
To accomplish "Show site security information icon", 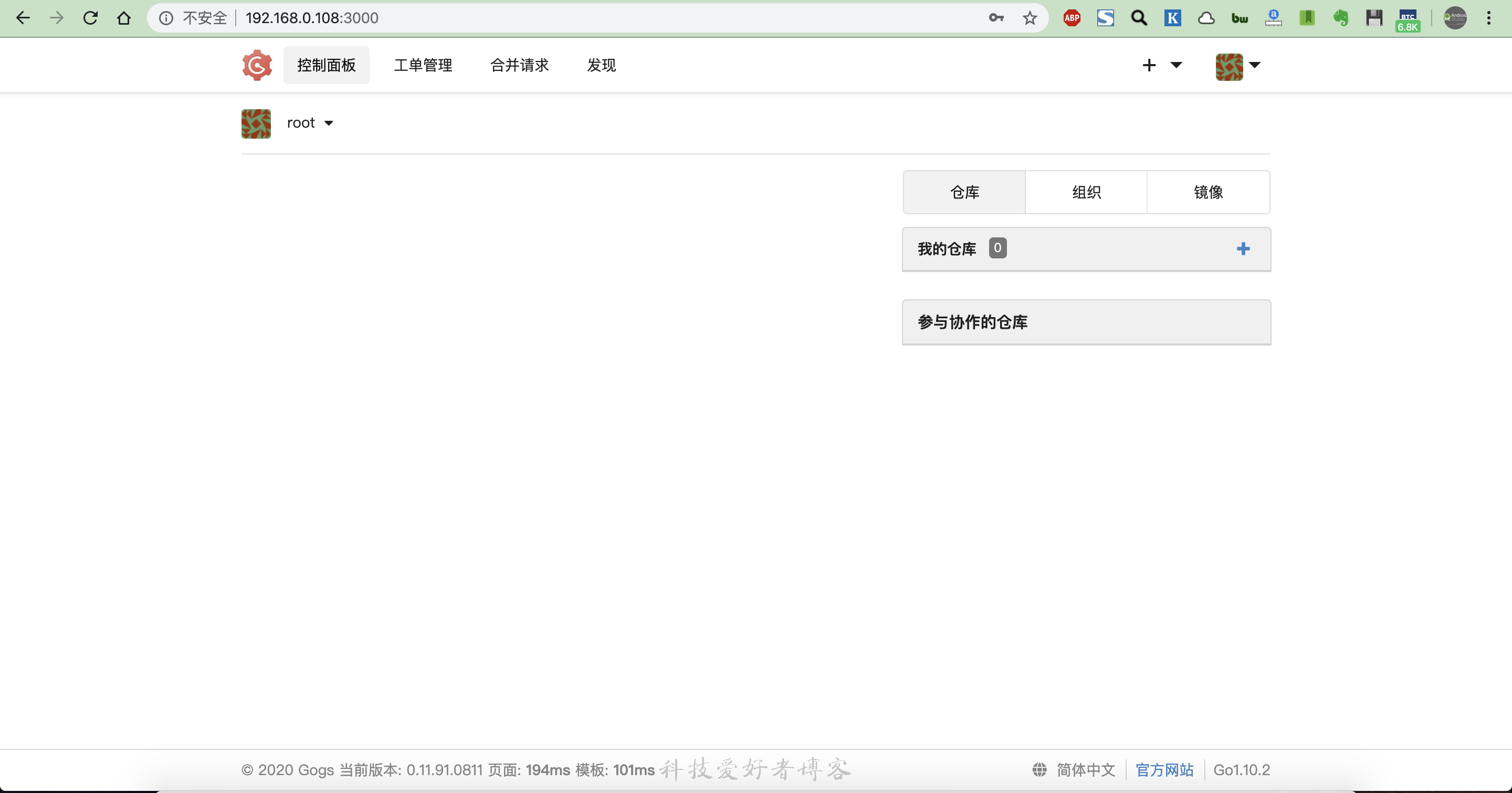I will (166, 18).
